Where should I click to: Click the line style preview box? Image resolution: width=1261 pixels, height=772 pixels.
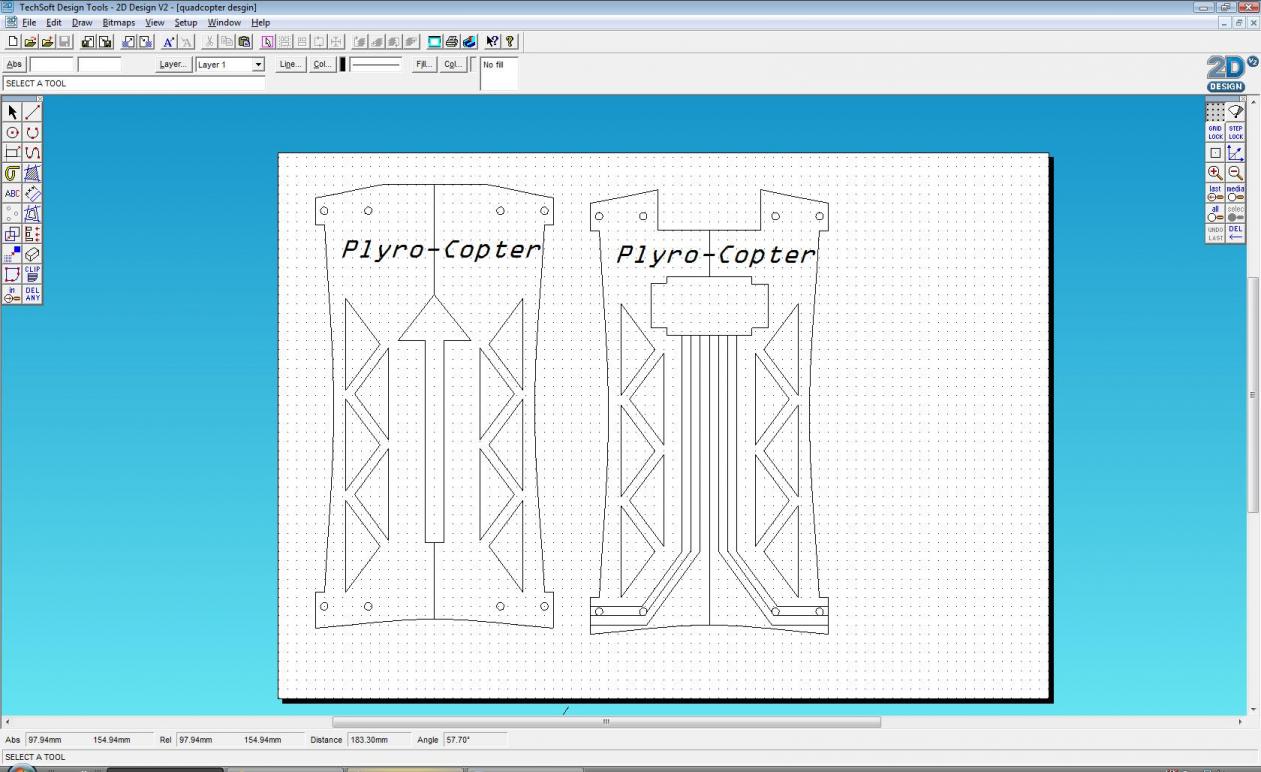[x=376, y=64]
